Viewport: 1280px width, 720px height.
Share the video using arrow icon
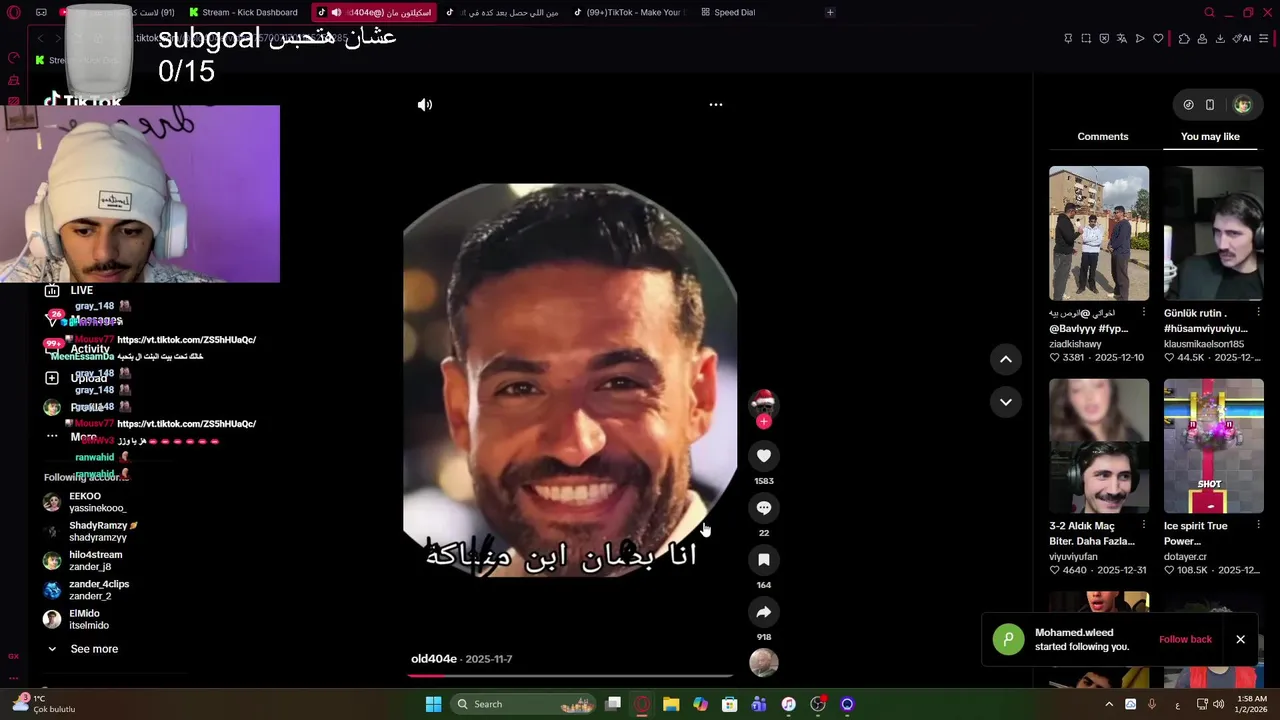point(764,612)
